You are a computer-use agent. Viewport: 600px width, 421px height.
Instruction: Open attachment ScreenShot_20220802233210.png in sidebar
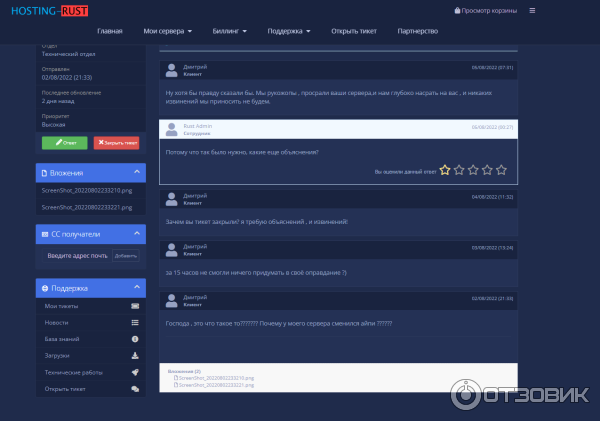tap(79, 189)
